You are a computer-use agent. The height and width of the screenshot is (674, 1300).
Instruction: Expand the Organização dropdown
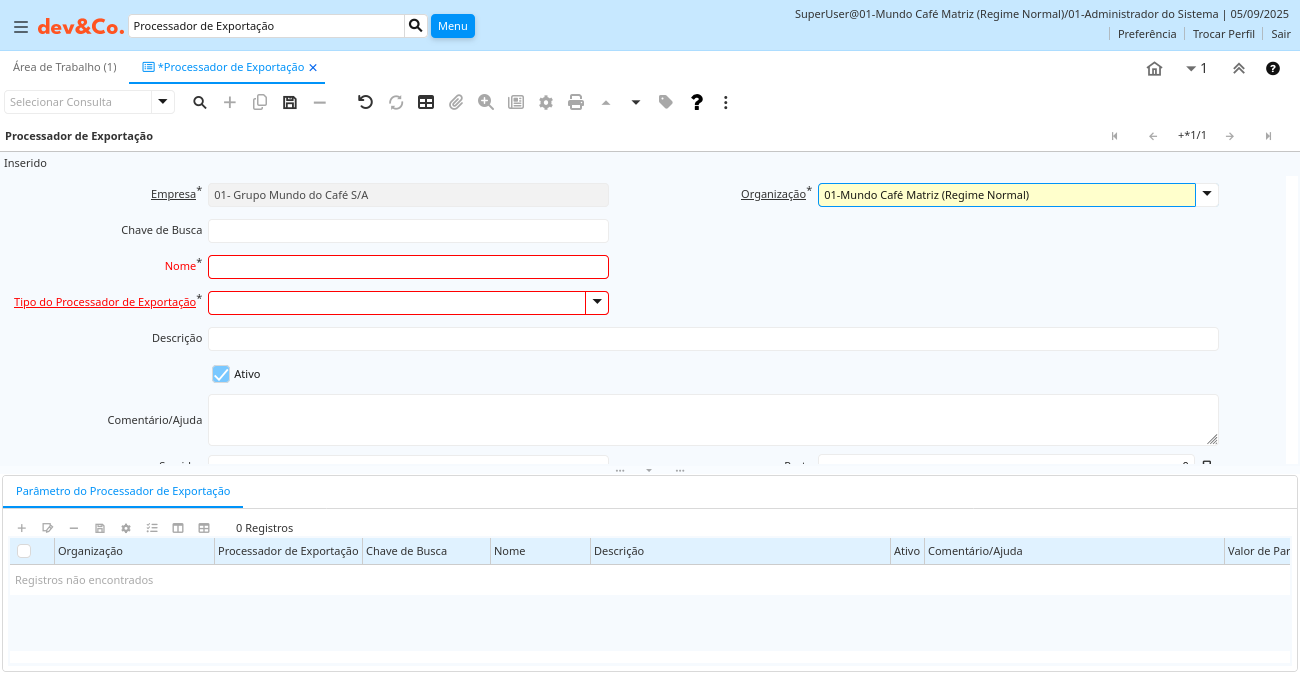pos(1207,195)
